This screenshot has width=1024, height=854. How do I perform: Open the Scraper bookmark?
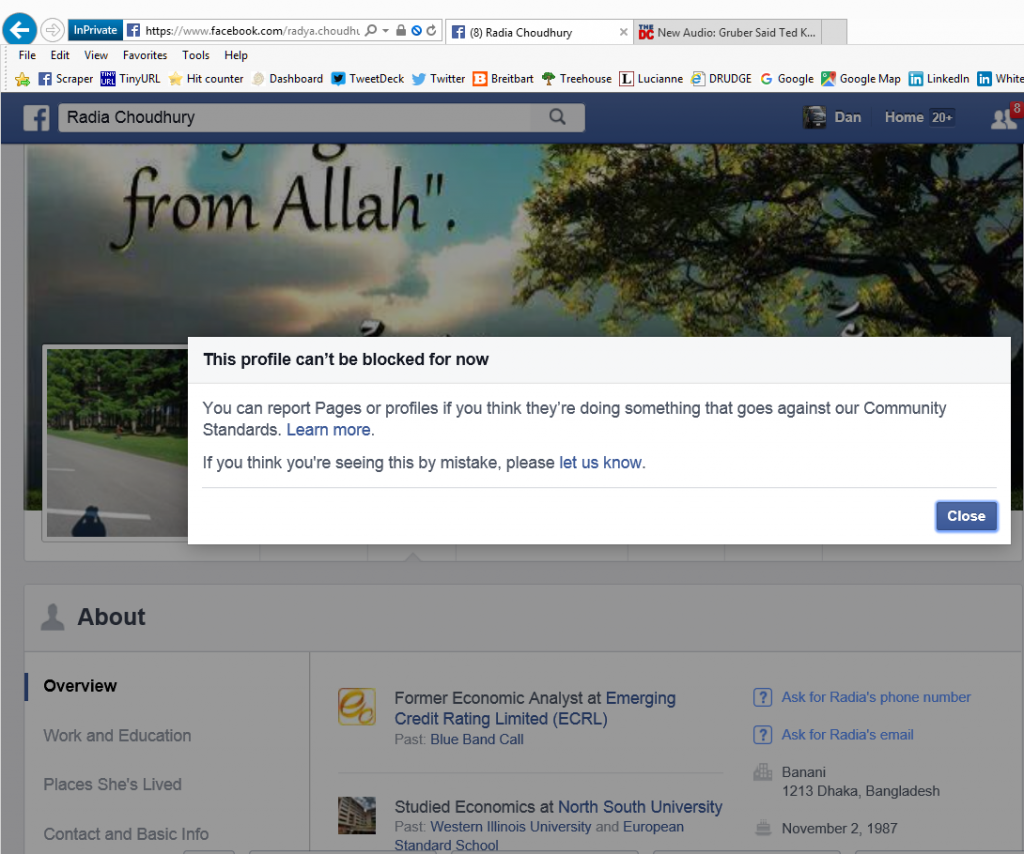pos(66,79)
